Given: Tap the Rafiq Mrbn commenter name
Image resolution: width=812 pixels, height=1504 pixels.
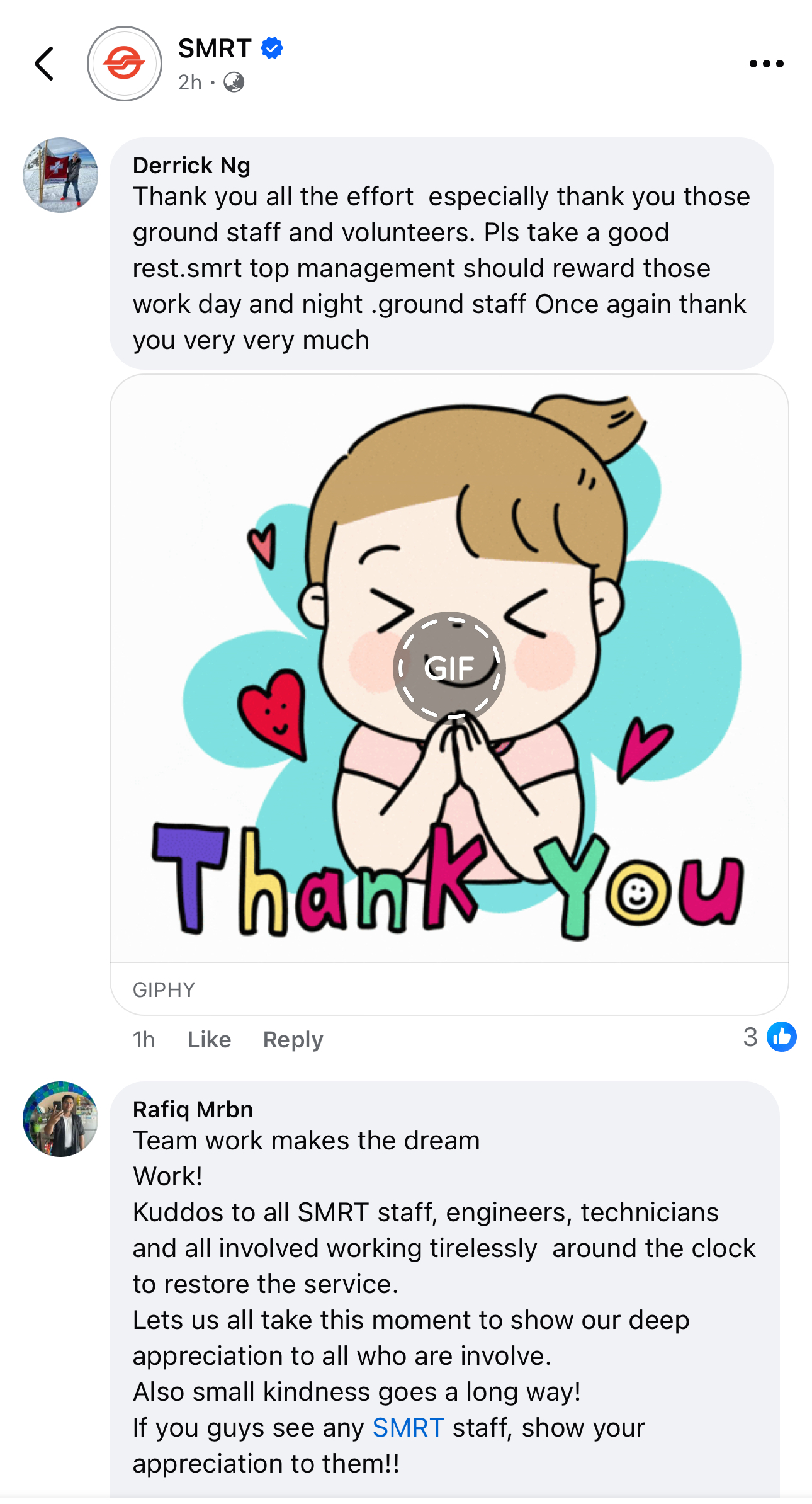Looking at the screenshot, I should pos(193,1109).
